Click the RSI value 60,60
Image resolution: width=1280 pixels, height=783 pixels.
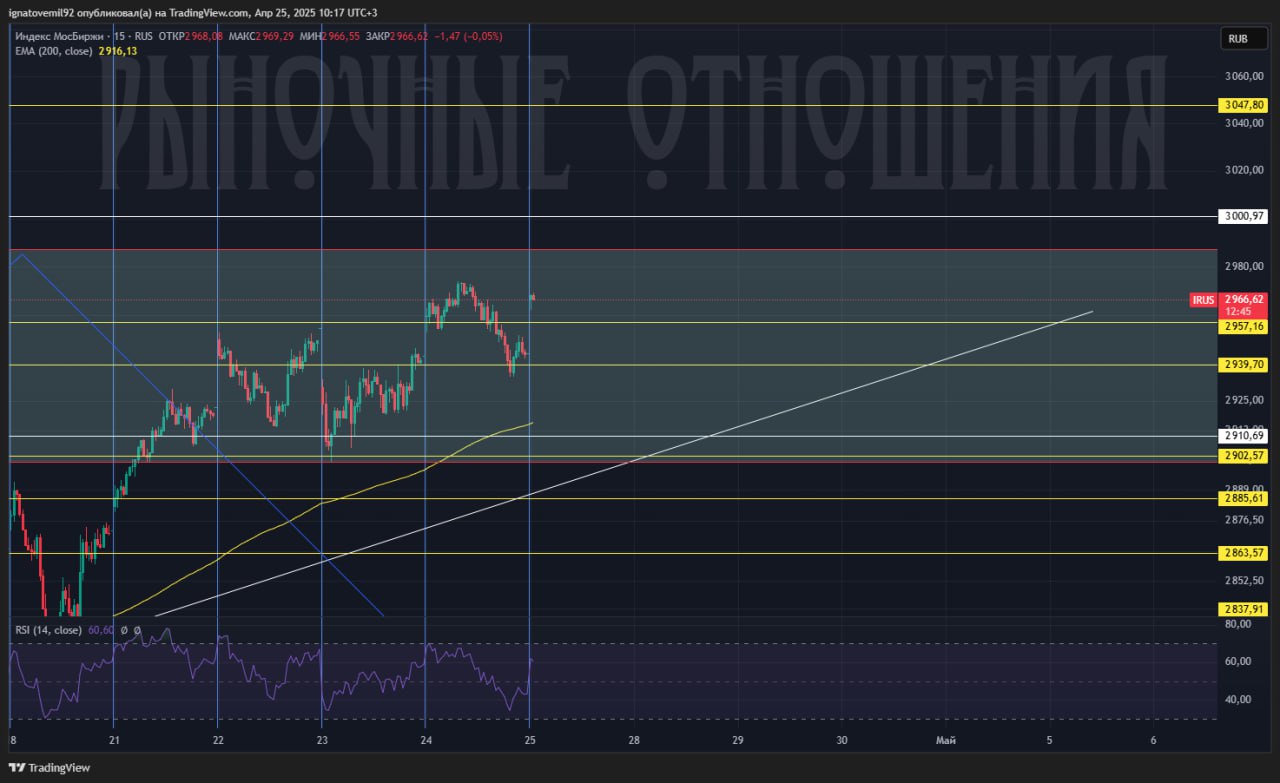[x=101, y=630]
